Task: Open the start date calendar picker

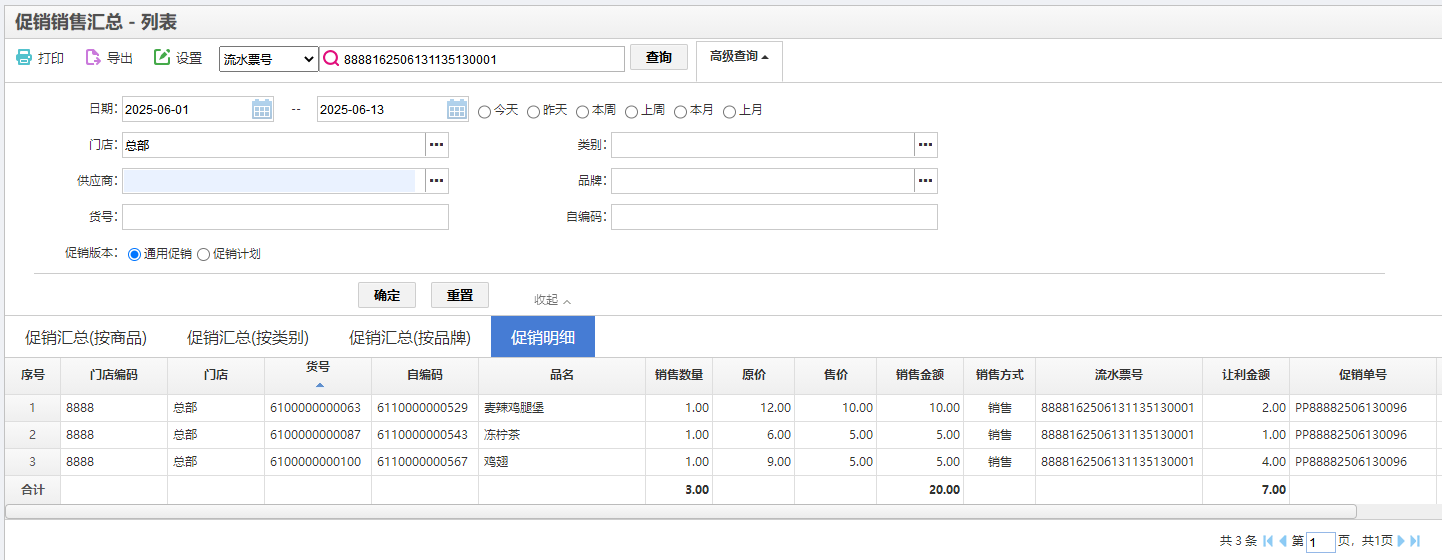Action: pos(262,109)
